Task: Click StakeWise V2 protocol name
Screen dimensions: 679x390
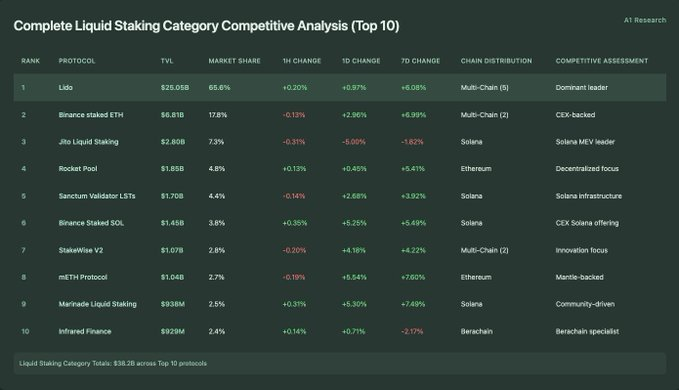Action: pyautogui.click(x=81, y=250)
